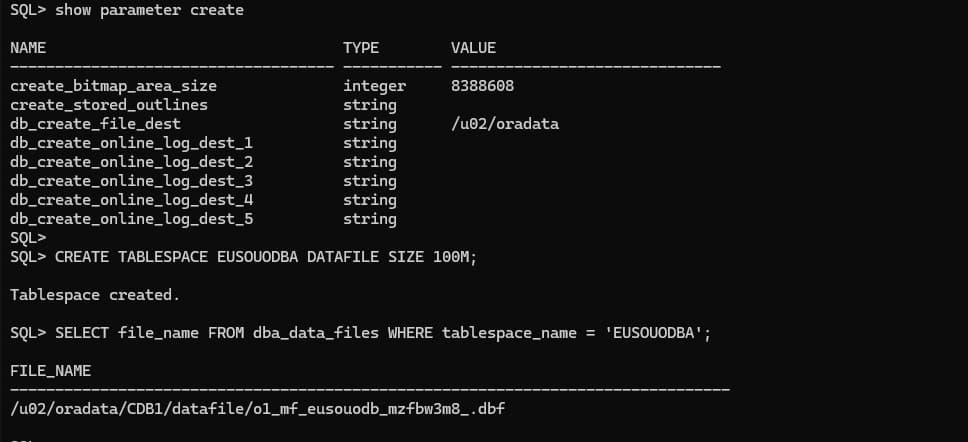This screenshot has width=968, height=442.
Task: Click the db_create_online_log_dest_1 parameter
Action: click(x=131, y=143)
